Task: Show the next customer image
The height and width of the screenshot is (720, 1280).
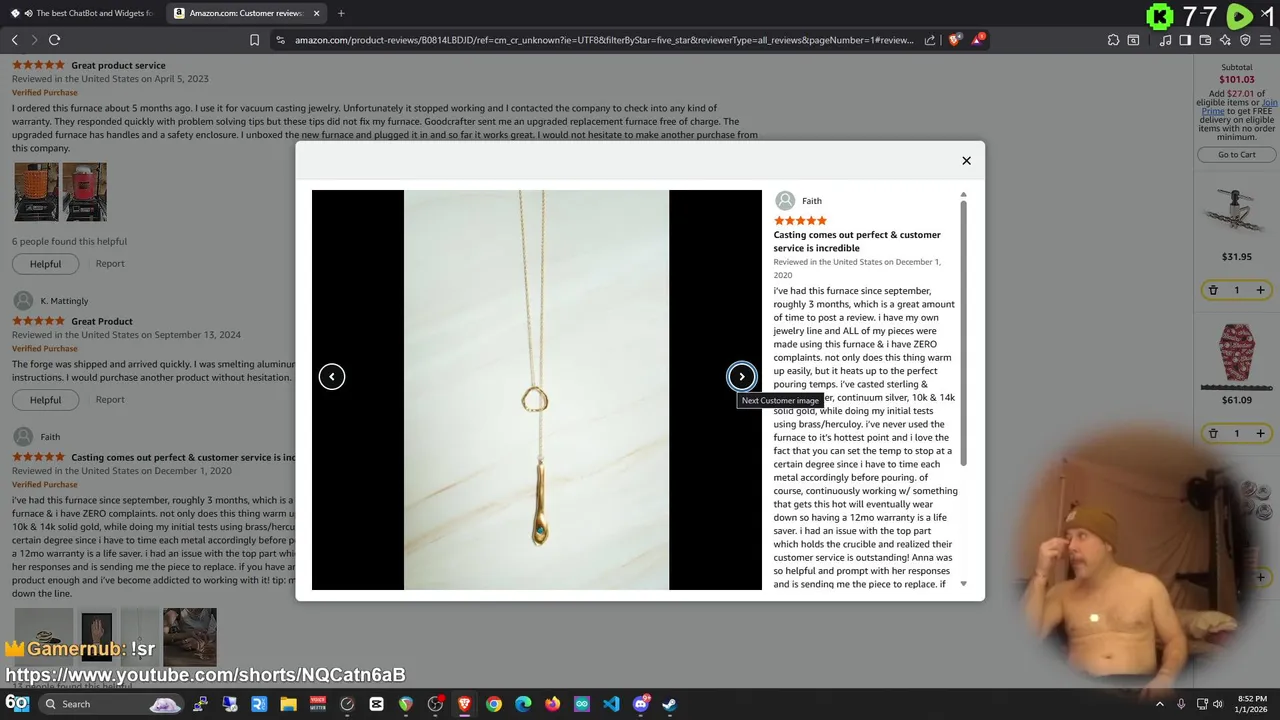Action: pyautogui.click(x=741, y=377)
